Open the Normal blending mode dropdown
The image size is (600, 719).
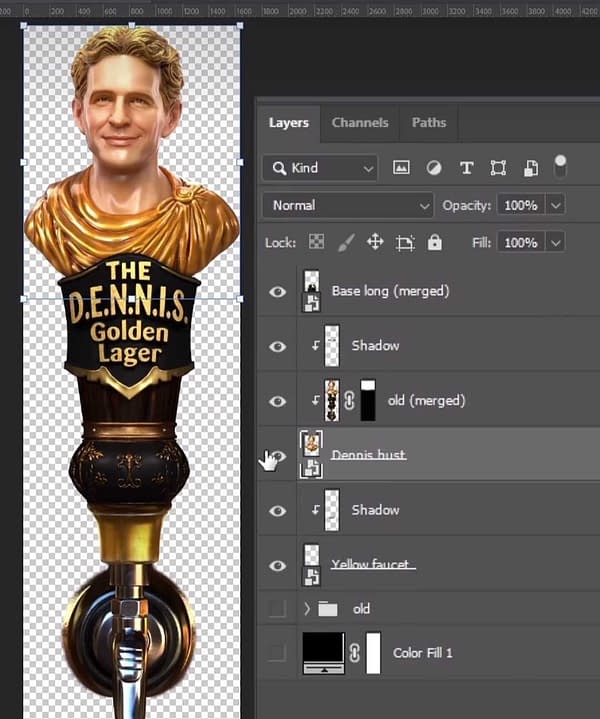[x=348, y=205]
